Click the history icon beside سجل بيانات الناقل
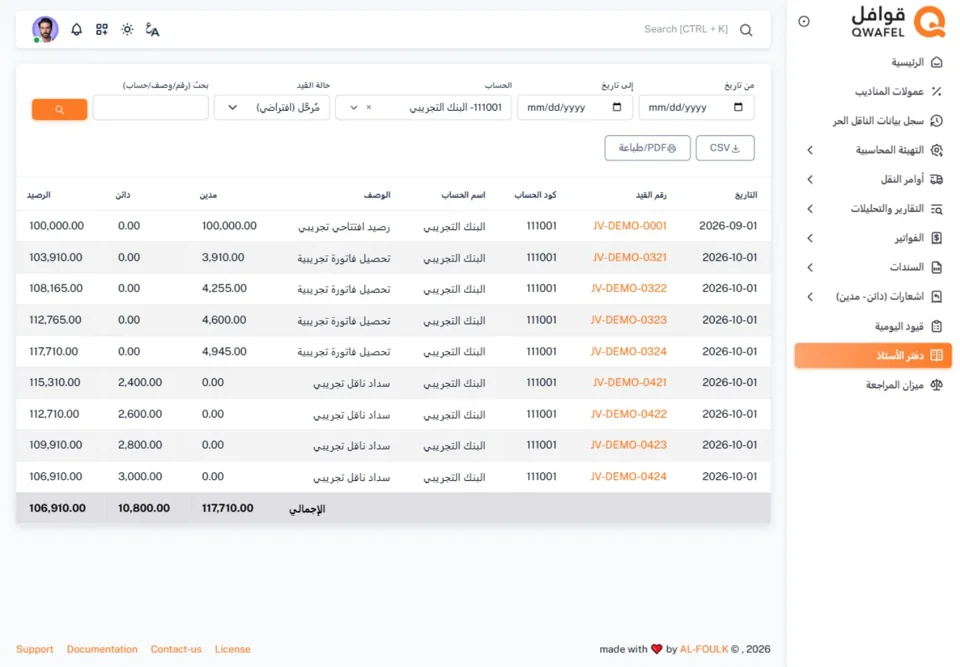 937,121
